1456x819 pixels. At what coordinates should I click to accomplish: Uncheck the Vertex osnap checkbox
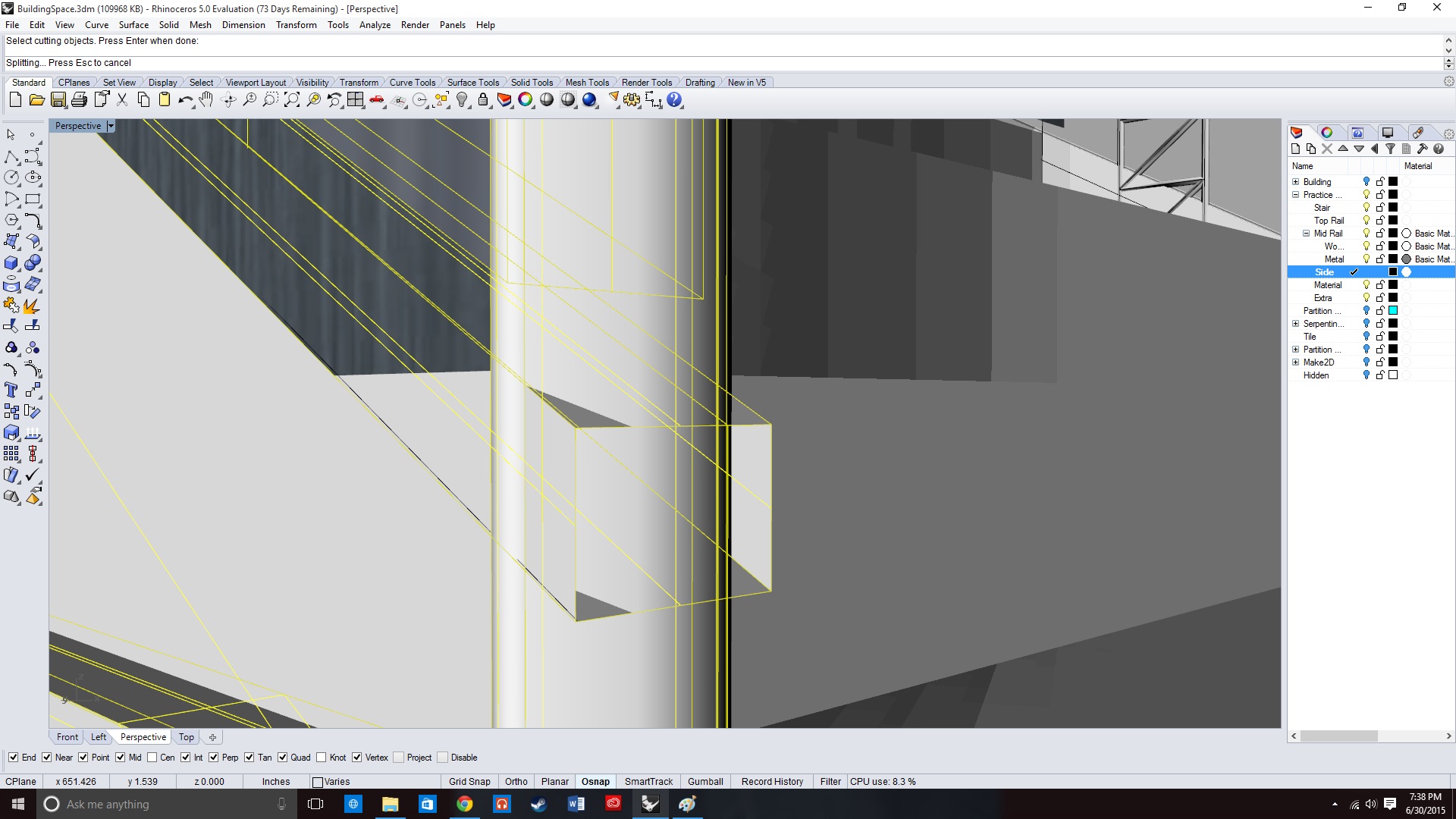tap(357, 758)
